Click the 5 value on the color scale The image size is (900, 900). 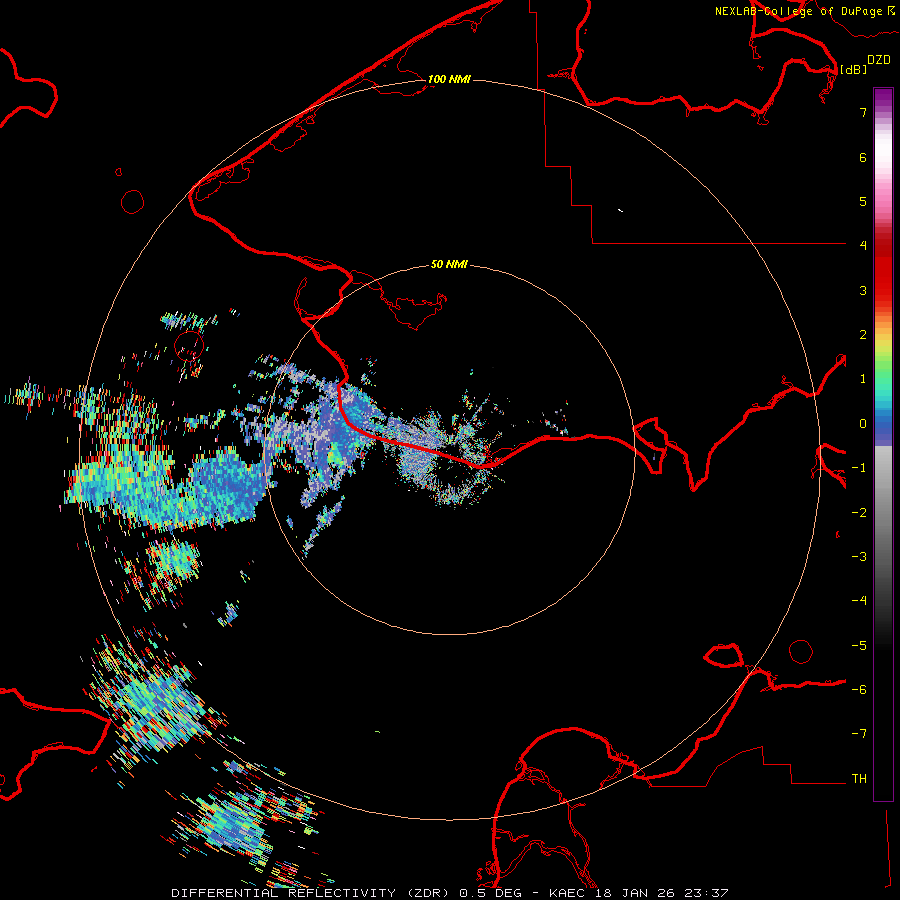coord(863,201)
